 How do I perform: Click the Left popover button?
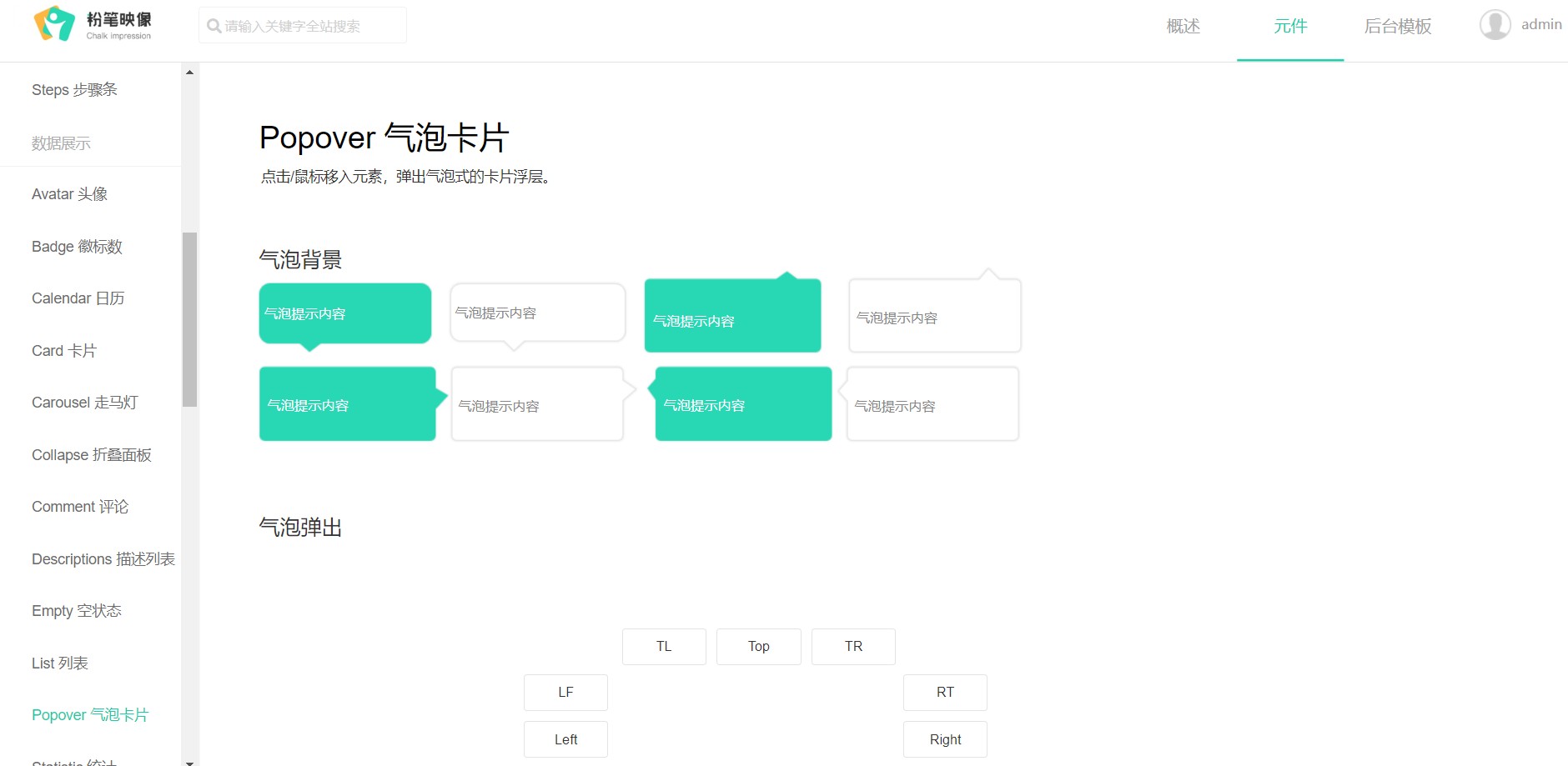565,739
